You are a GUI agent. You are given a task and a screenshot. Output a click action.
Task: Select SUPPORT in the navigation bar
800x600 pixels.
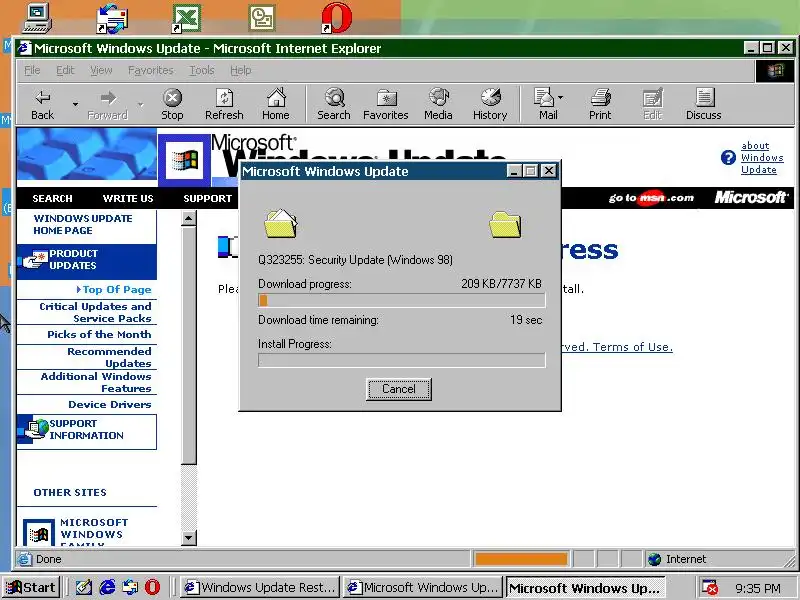click(208, 198)
